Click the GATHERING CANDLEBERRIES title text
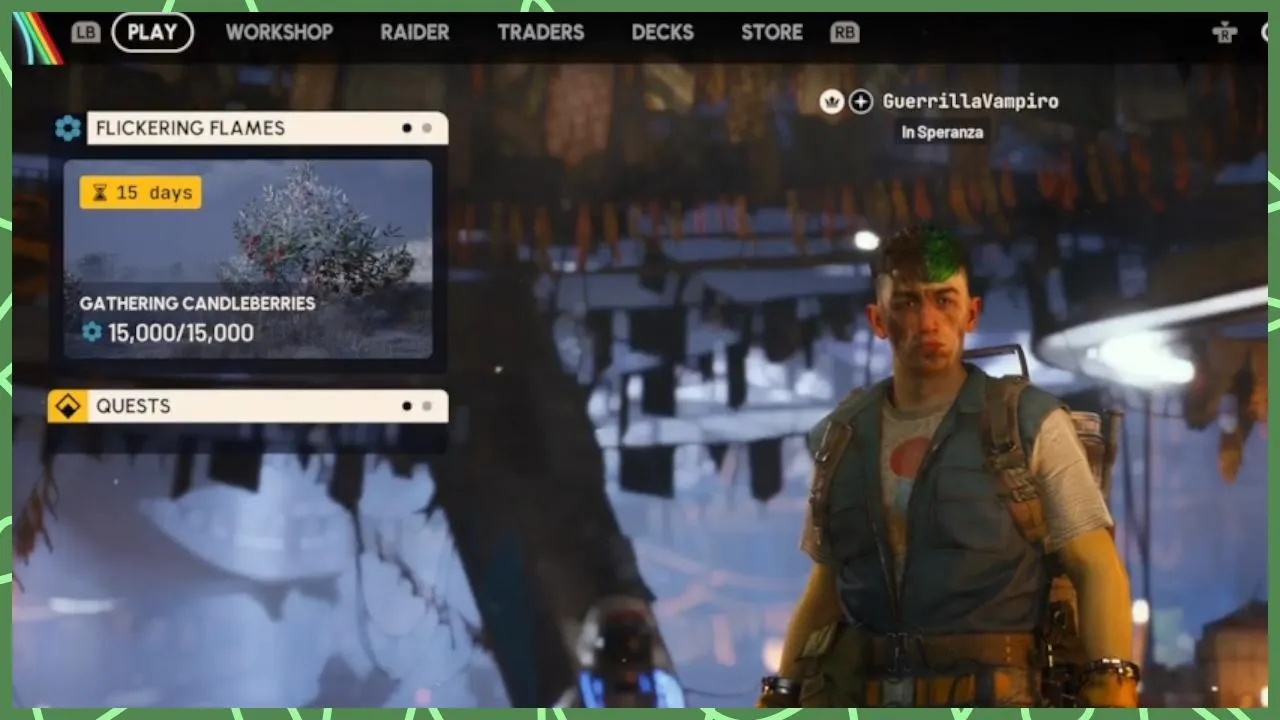Image resolution: width=1280 pixels, height=720 pixels. pos(197,303)
